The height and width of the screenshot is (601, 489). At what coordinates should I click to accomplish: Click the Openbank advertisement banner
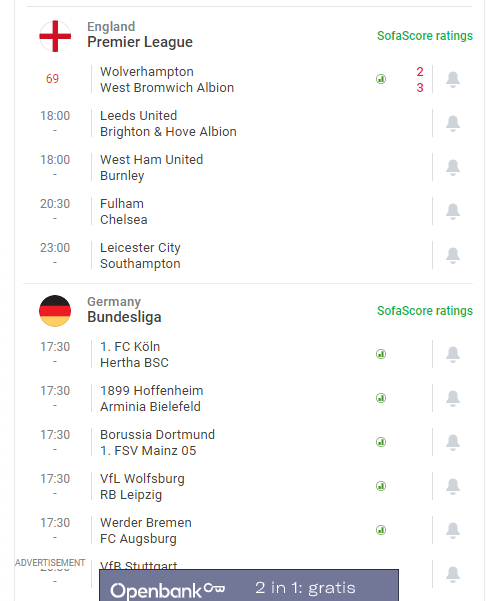tap(249, 585)
